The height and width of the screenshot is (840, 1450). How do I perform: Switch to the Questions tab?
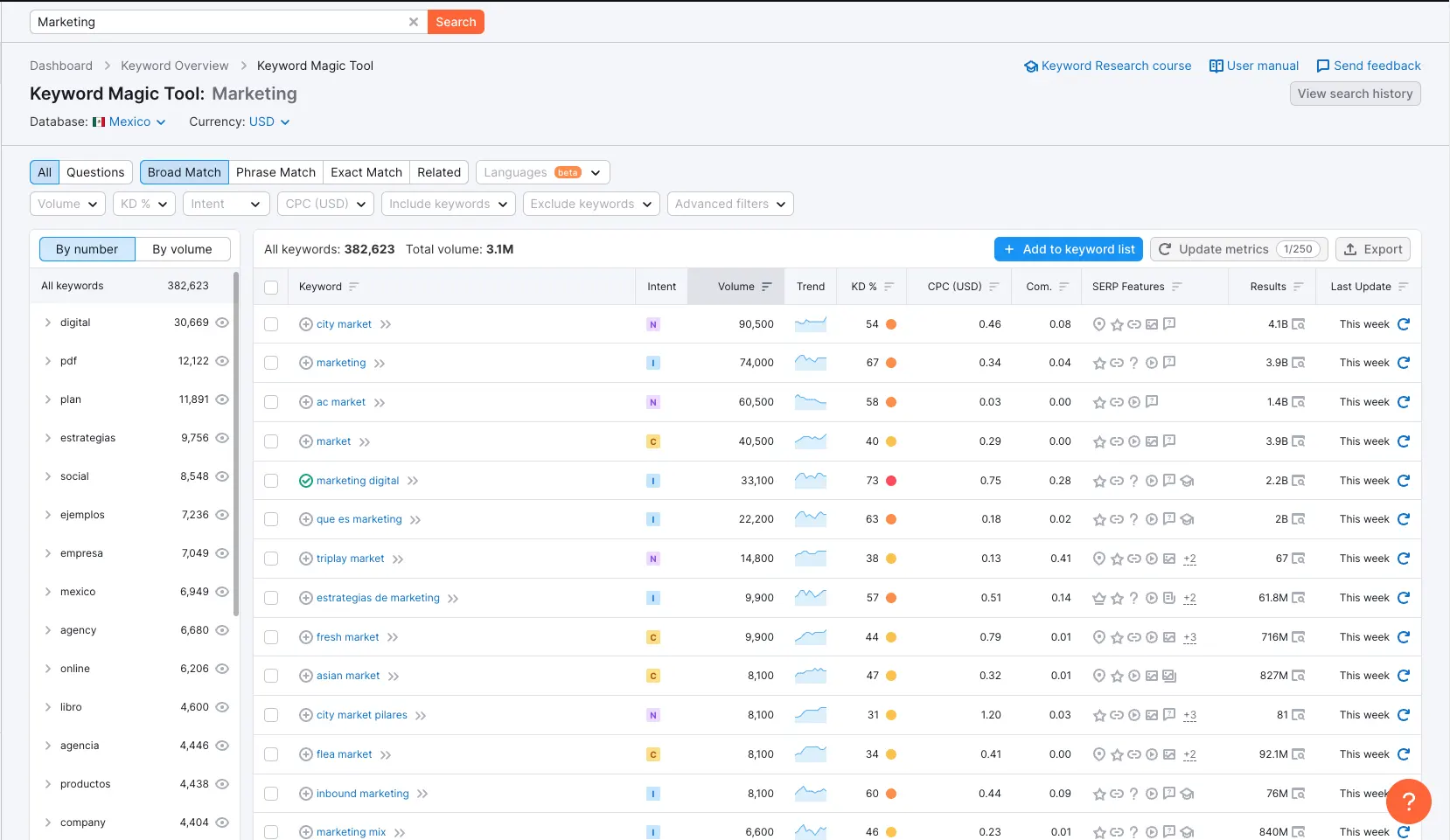pyautogui.click(x=95, y=172)
